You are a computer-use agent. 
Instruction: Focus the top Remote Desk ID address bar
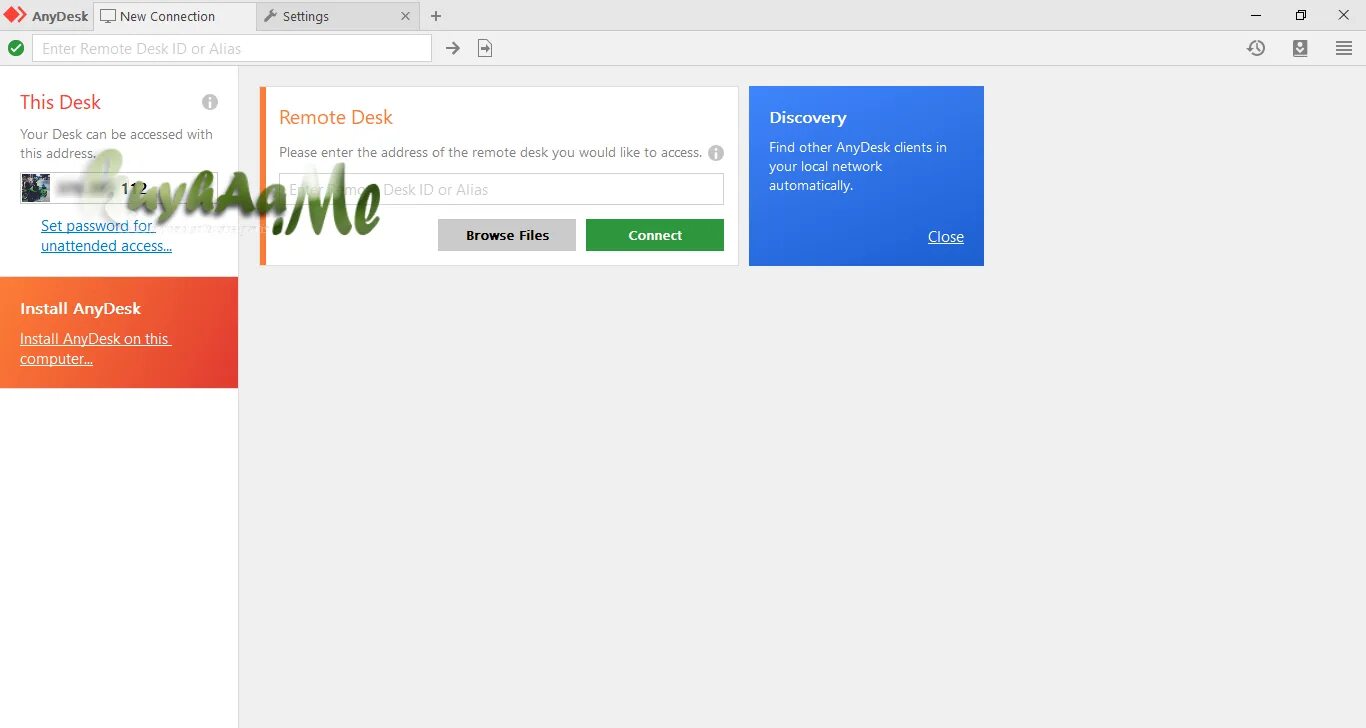click(x=232, y=48)
